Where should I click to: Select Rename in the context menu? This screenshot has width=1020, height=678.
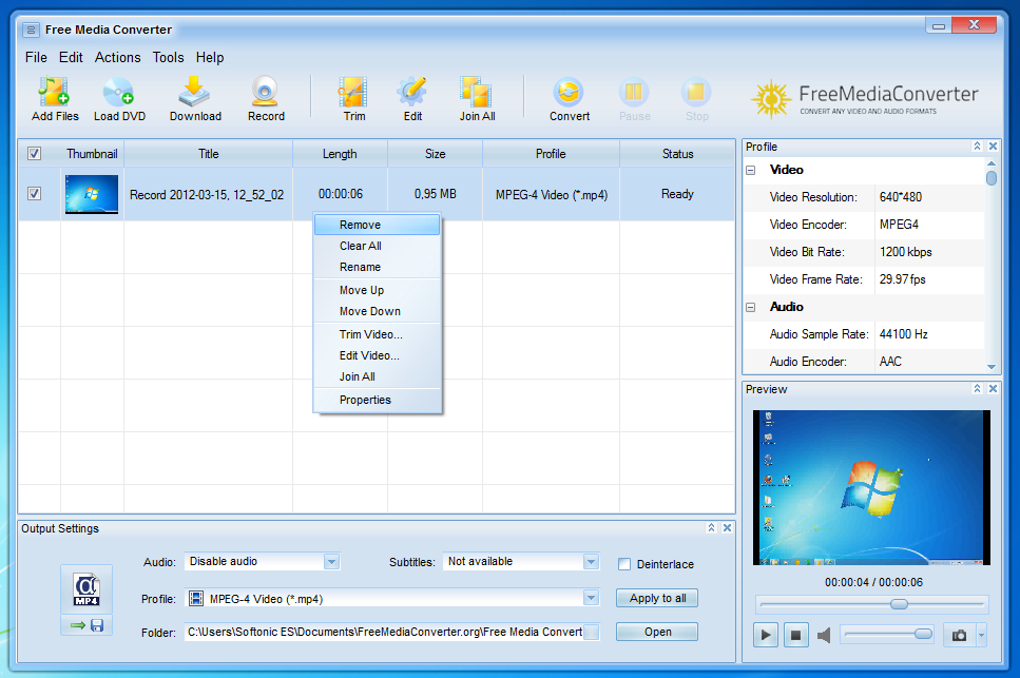tap(377, 267)
